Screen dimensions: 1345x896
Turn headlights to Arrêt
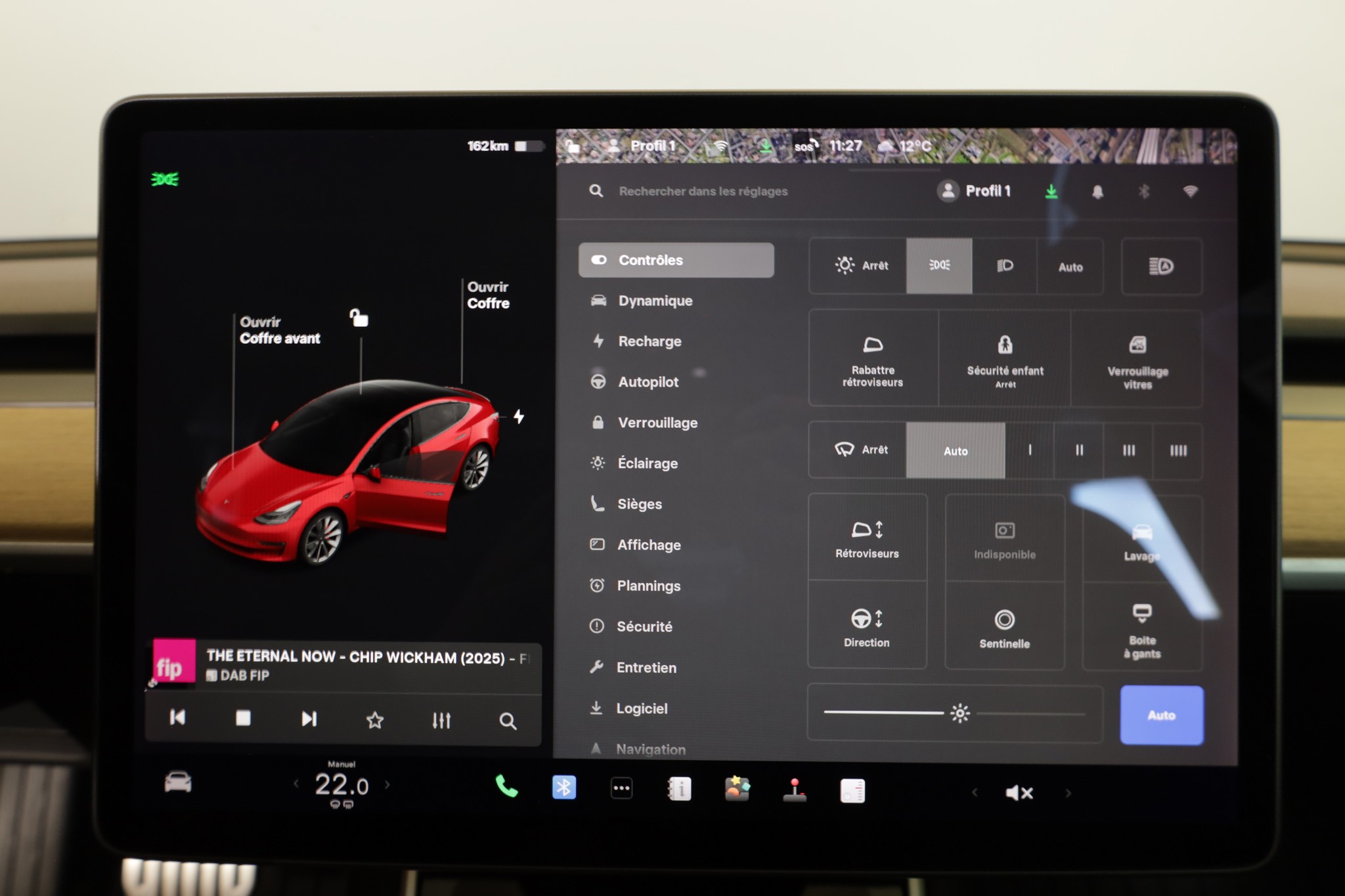[x=861, y=266]
